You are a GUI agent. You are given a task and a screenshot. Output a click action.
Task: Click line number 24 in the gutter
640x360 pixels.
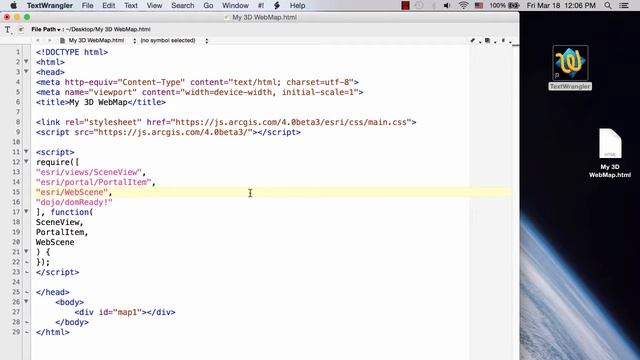16,282
